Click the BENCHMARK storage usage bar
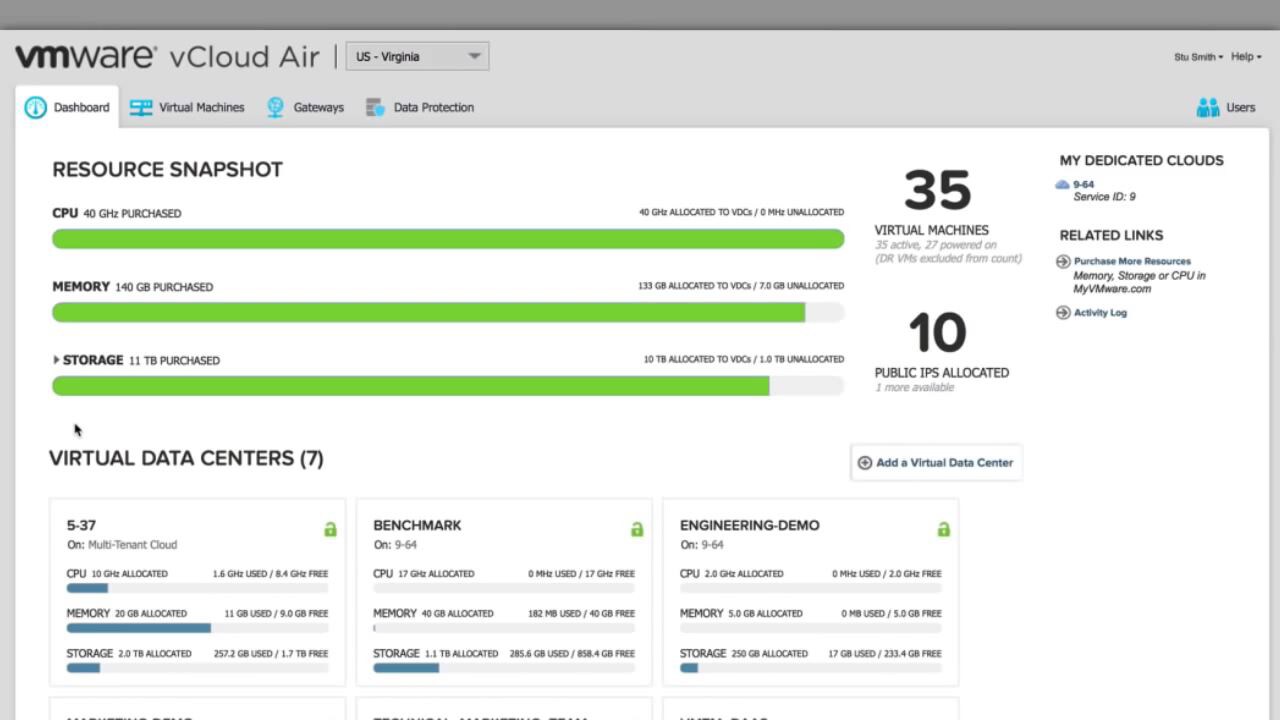The image size is (1280, 720). click(x=504, y=668)
